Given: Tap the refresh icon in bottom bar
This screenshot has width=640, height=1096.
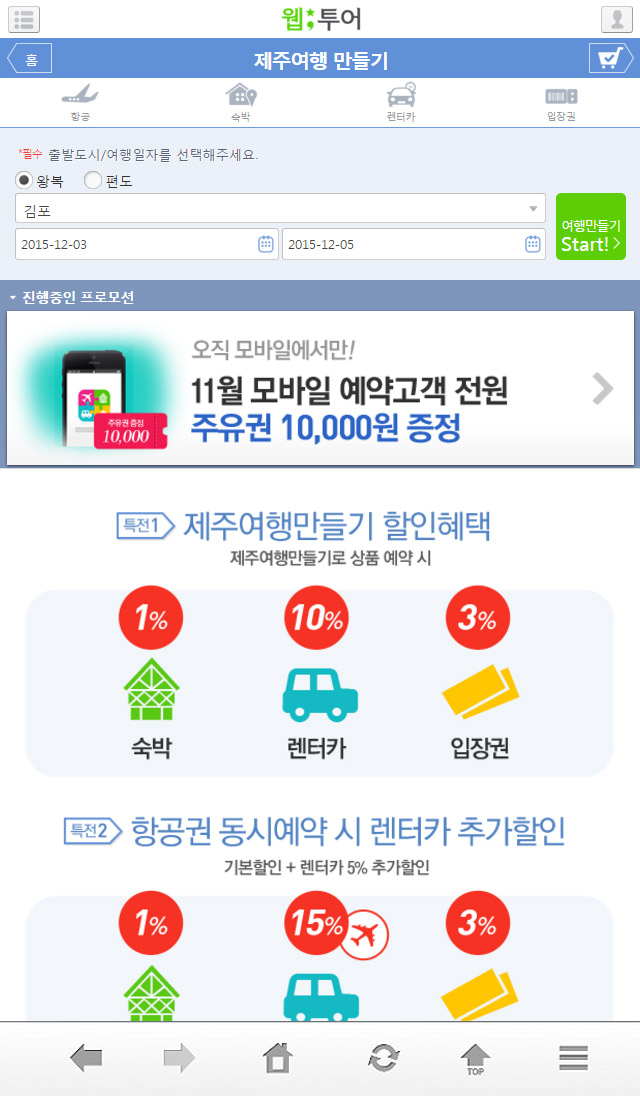Looking at the screenshot, I should click(383, 1058).
